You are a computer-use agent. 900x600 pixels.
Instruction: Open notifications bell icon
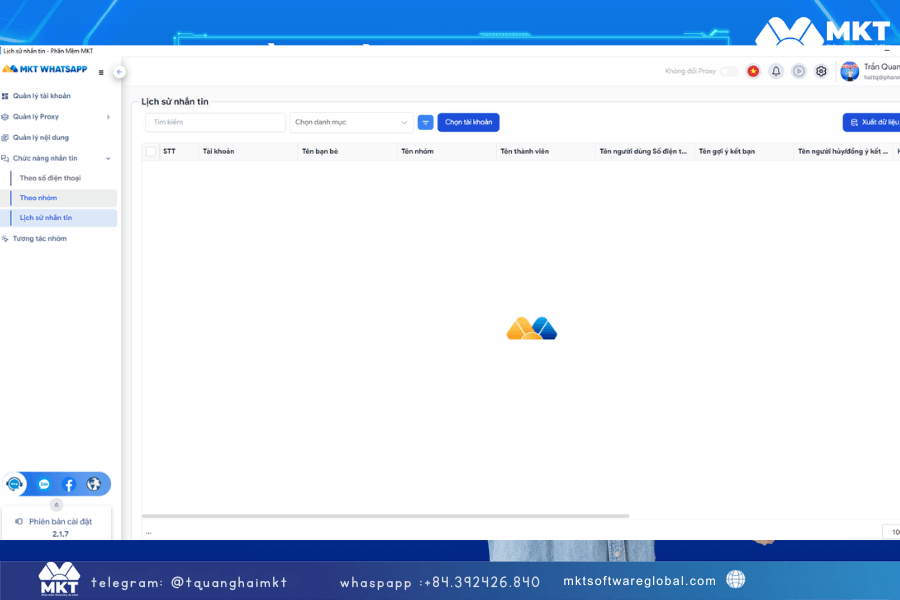(776, 71)
